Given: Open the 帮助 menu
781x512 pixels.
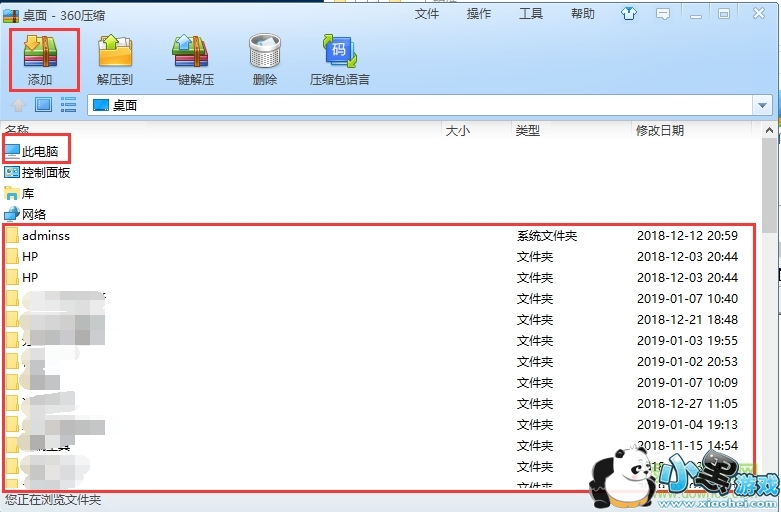Looking at the screenshot, I should [583, 14].
